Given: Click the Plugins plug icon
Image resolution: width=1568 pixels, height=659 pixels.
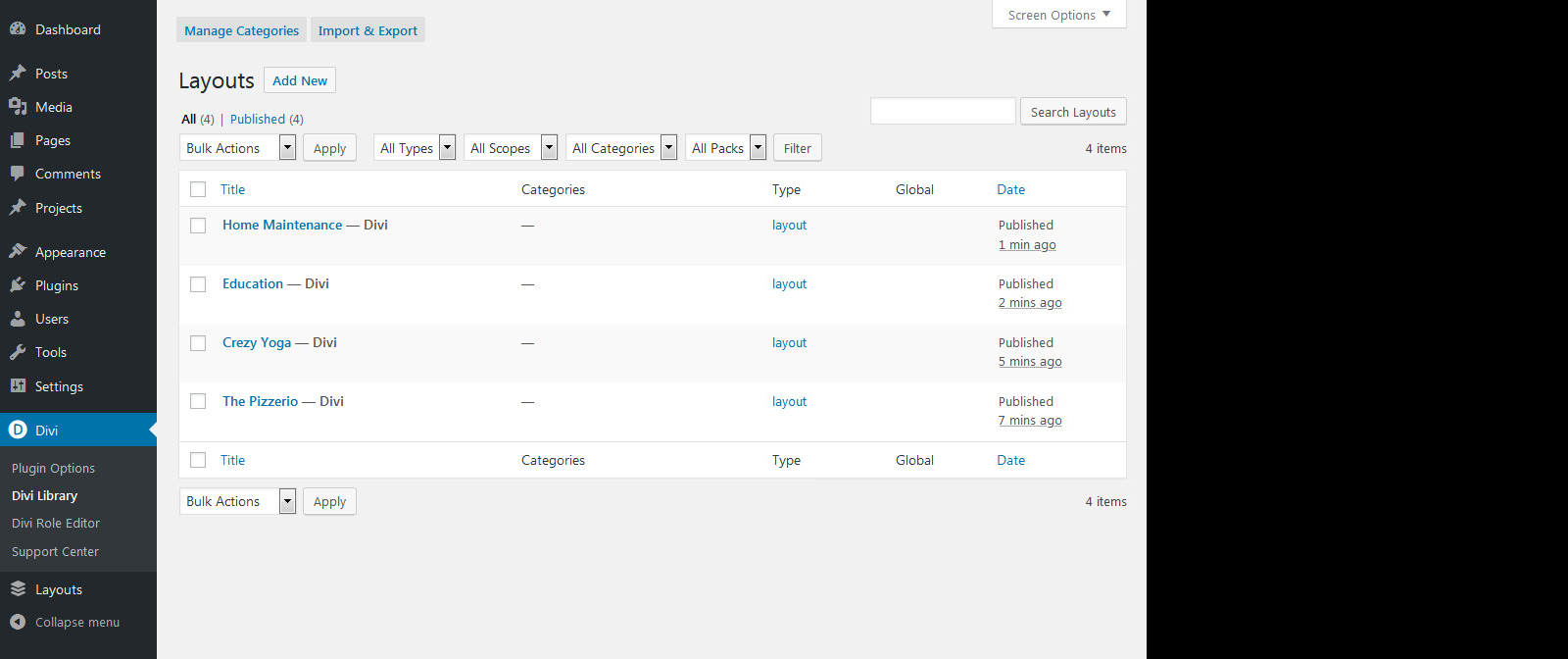Looking at the screenshot, I should pyautogui.click(x=18, y=285).
